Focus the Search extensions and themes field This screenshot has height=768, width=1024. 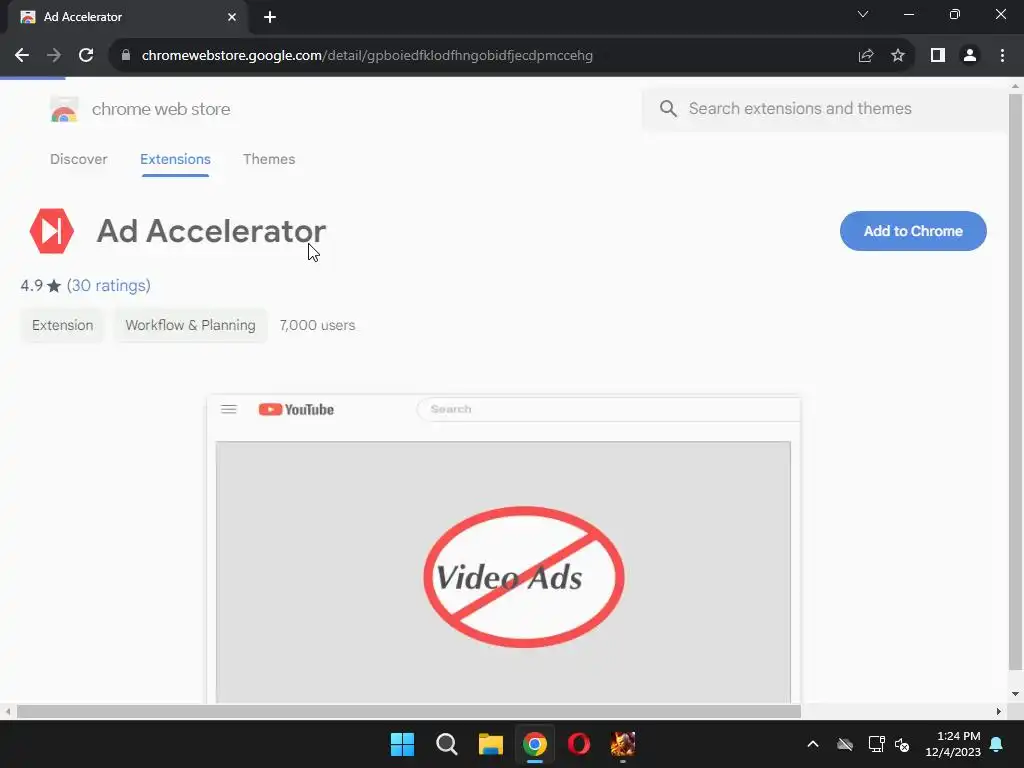point(824,108)
